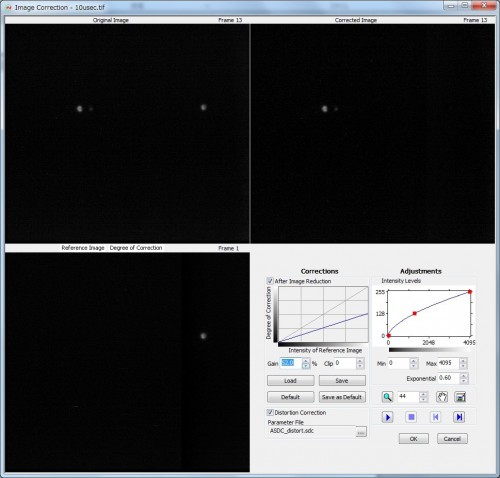The height and width of the screenshot is (478, 500).
Task: Increase the Max intensity stepper
Action: pos(463,361)
